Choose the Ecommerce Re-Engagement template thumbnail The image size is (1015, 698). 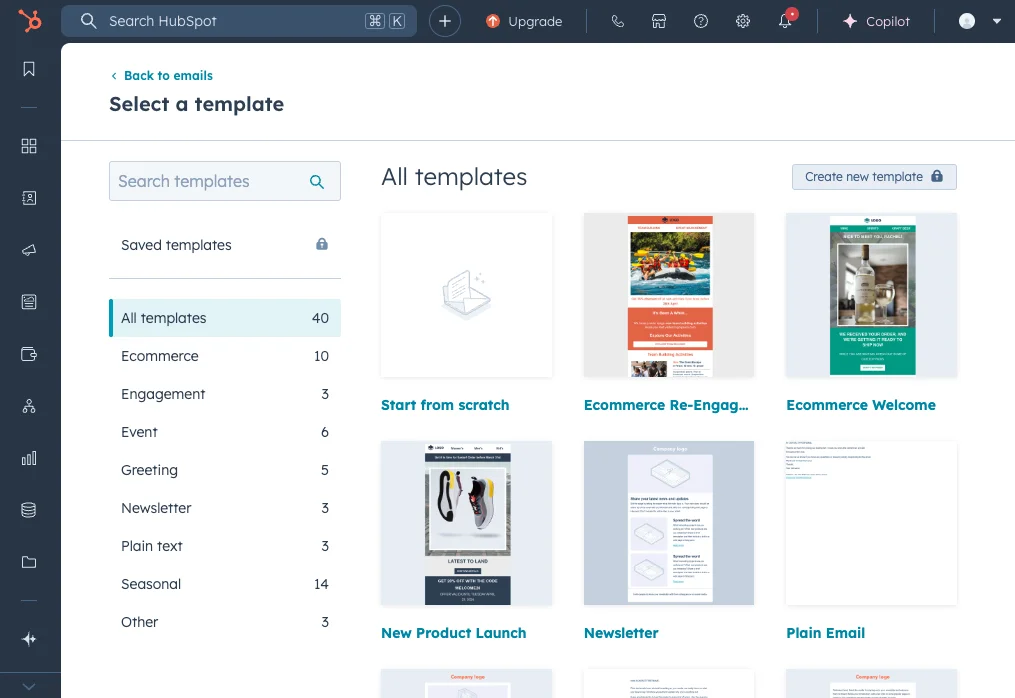(x=669, y=295)
